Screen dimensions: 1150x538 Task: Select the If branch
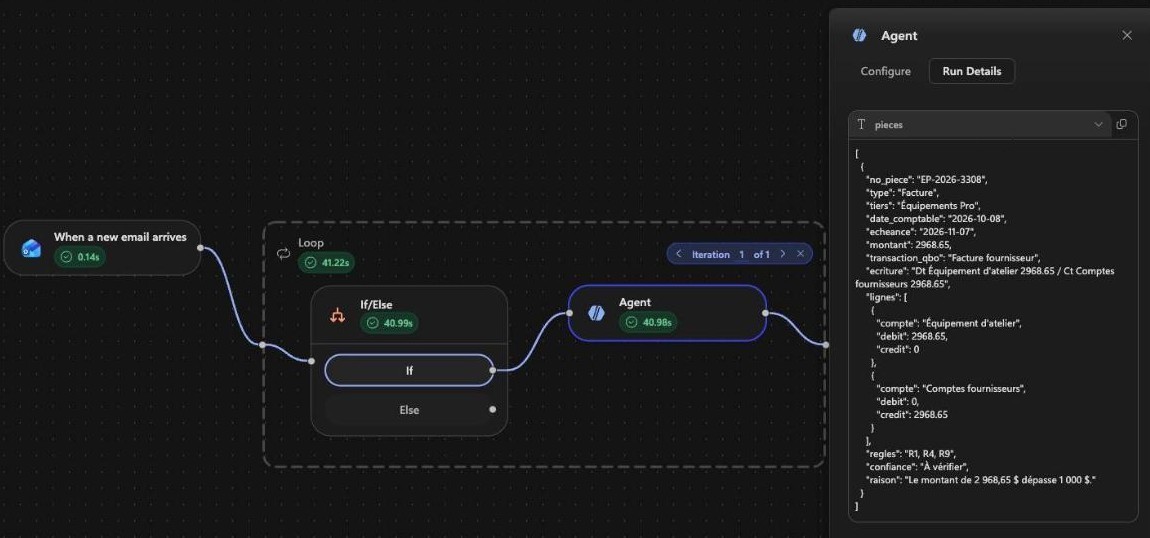409,370
